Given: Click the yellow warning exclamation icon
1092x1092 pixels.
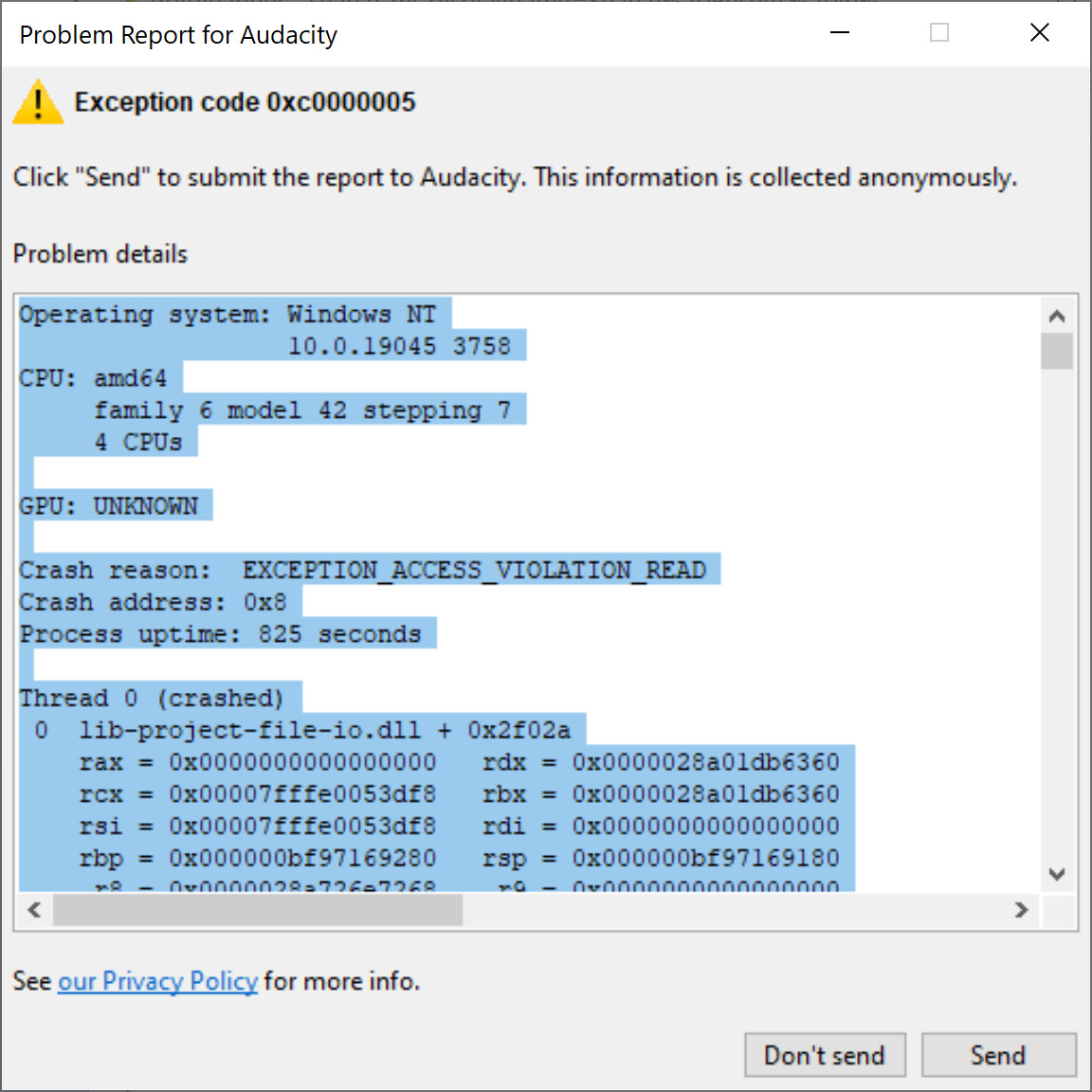Looking at the screenshot, I should click(37, 102).
